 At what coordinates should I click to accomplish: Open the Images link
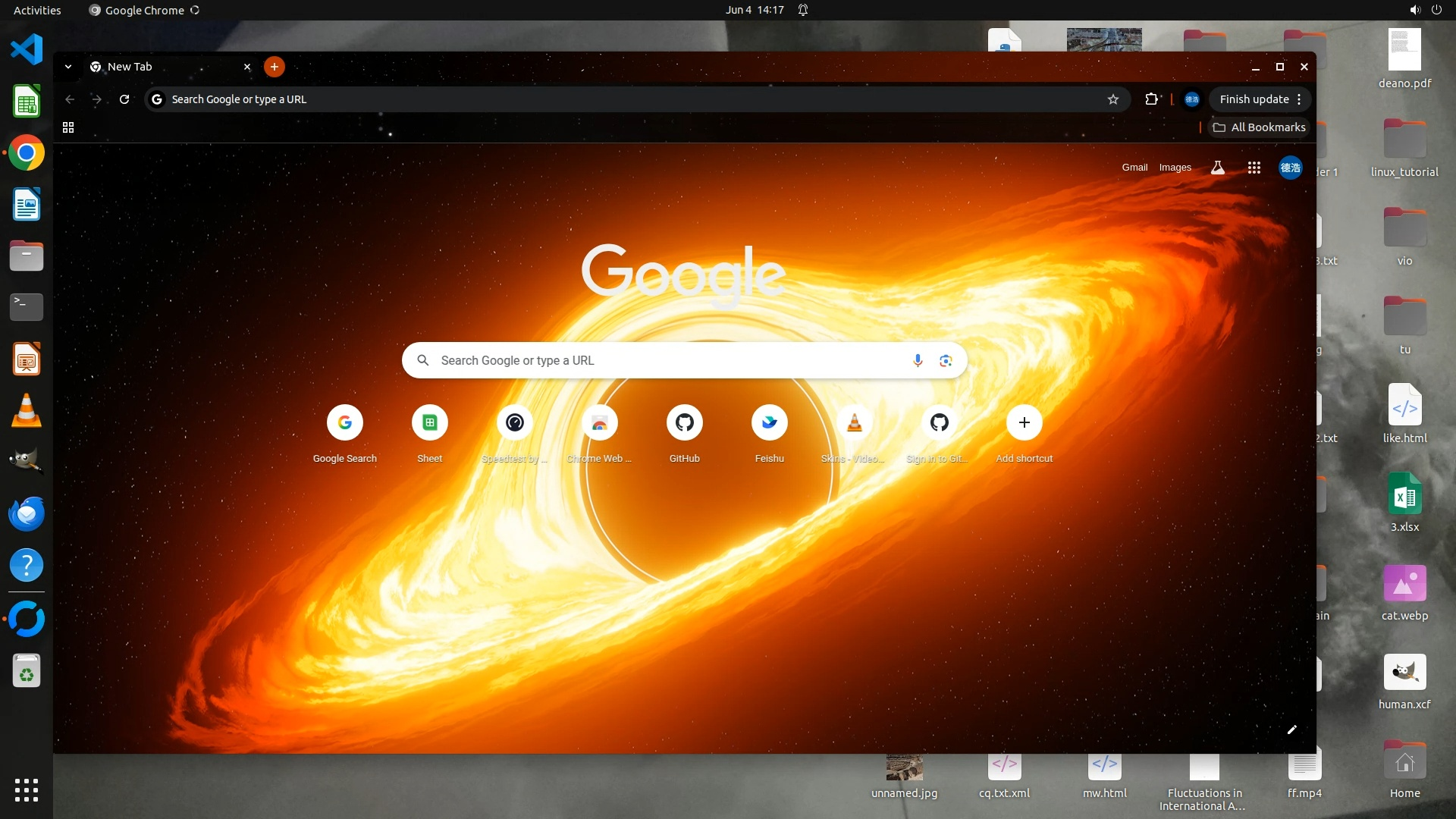coord(1175,168)
